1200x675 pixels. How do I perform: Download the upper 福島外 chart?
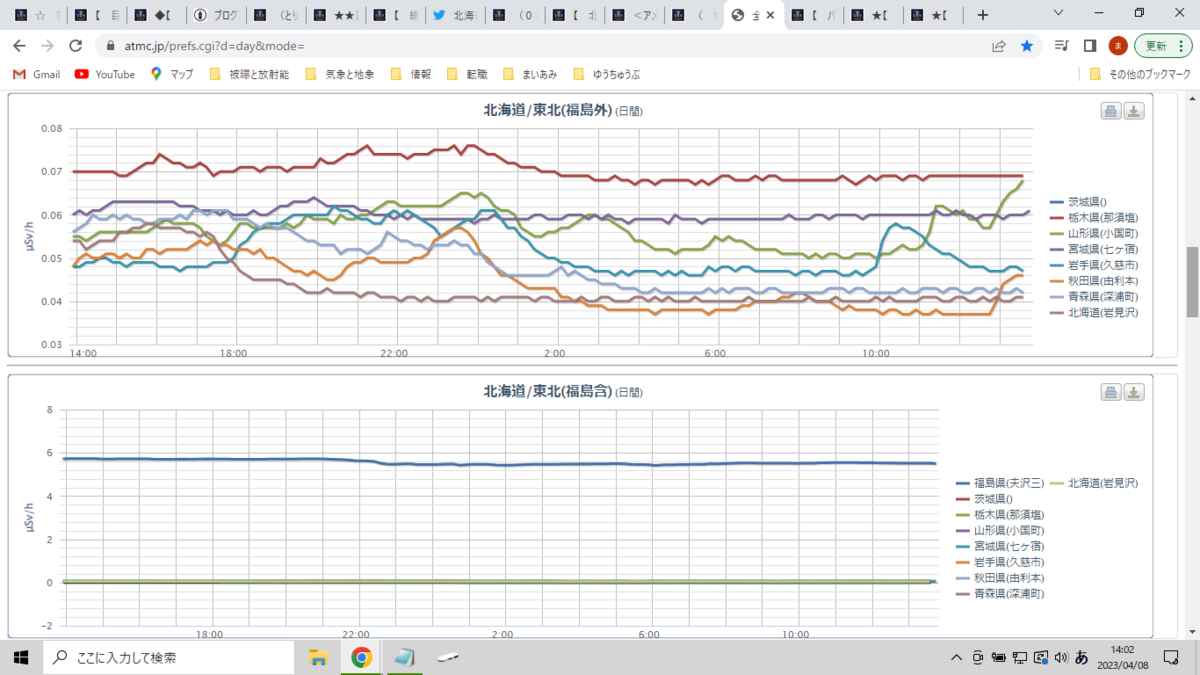point(1134,111)
